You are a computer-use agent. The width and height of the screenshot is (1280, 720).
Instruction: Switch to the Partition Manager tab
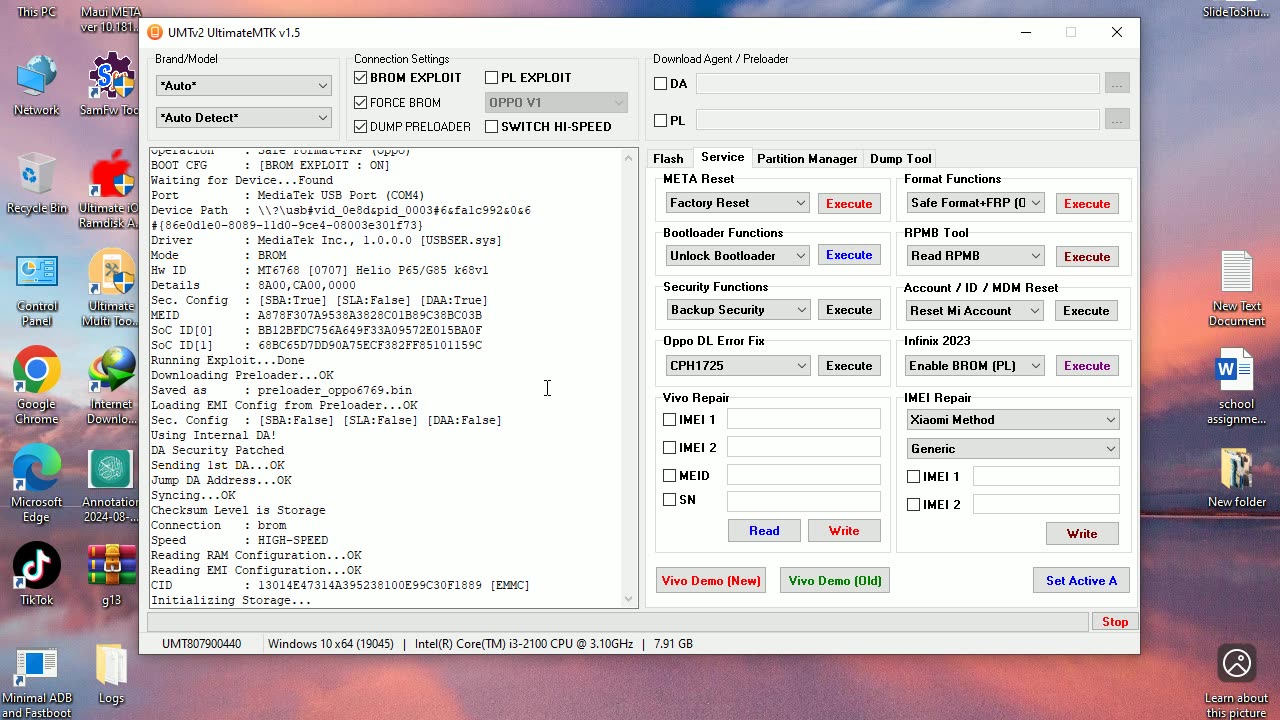[x=807, y=159]
